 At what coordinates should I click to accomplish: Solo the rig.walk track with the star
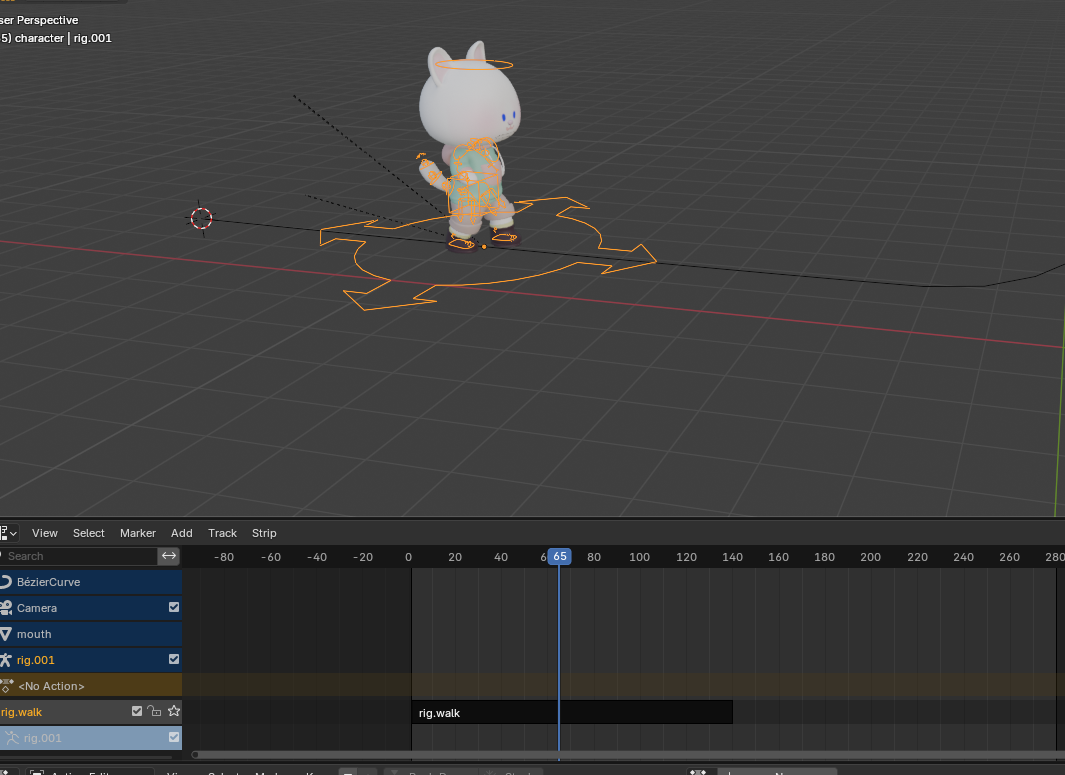(x=174, y=711)
